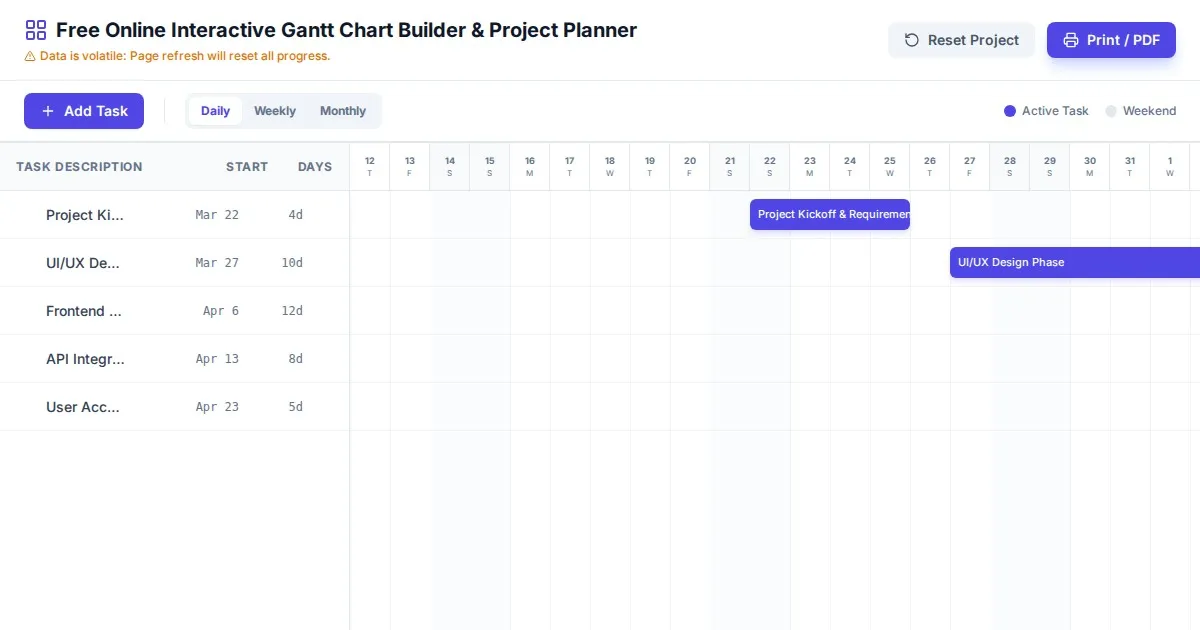
Task: Click the Frontend task description field
Action: 84,311
